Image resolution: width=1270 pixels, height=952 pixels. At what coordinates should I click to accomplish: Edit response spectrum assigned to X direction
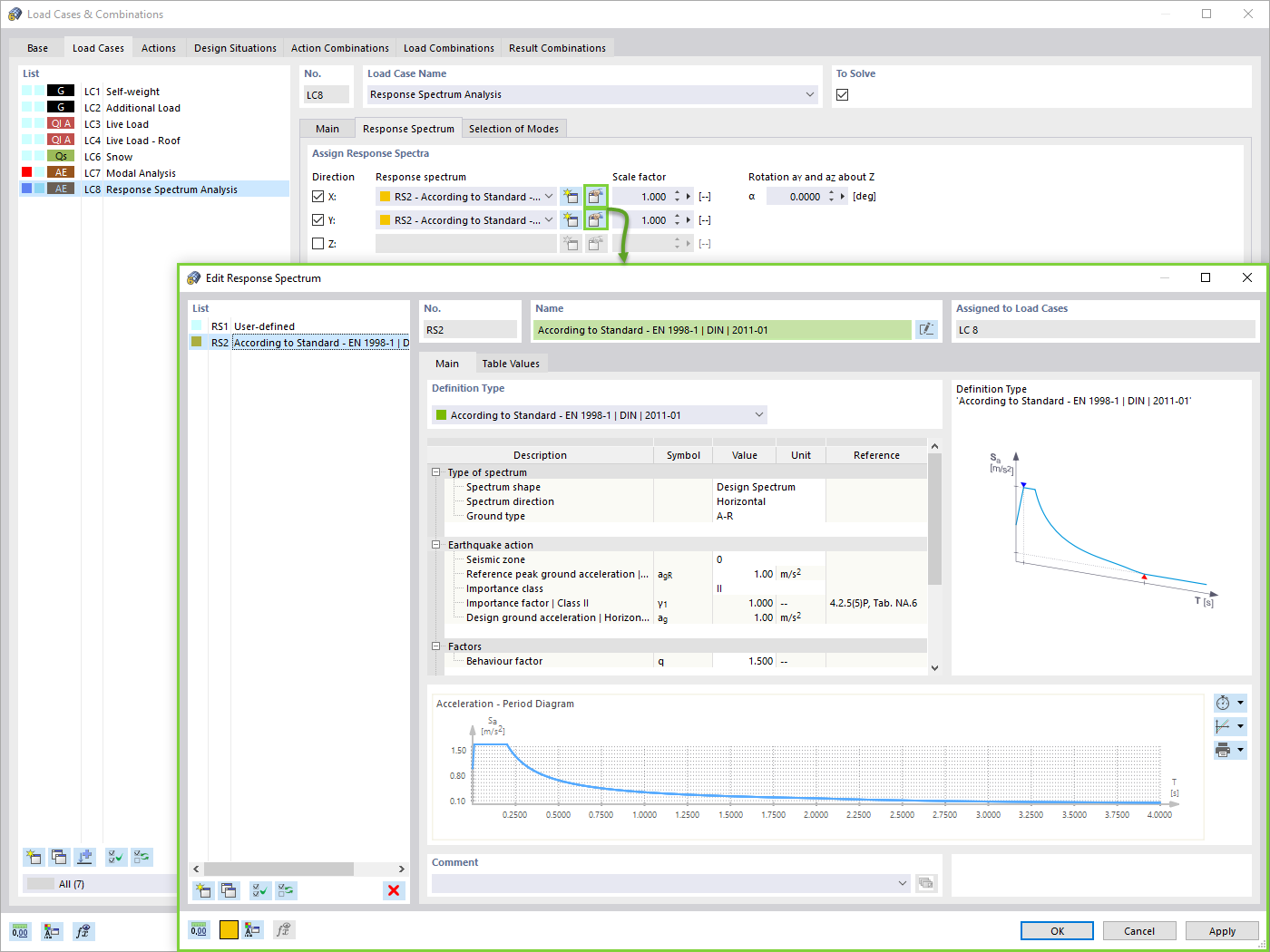coord(596,197)
